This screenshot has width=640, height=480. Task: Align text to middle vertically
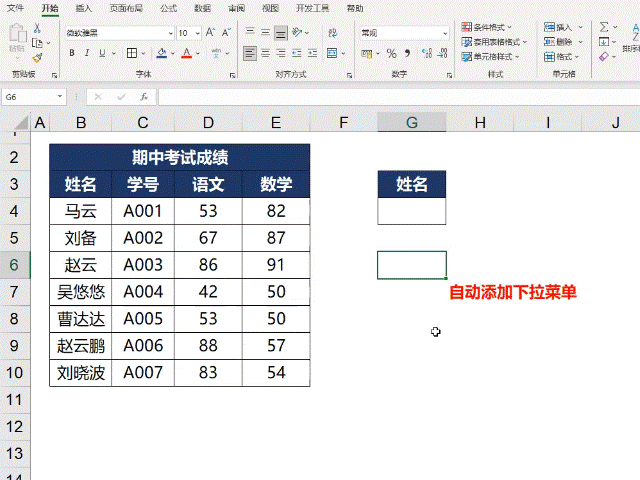pos(265,32)
